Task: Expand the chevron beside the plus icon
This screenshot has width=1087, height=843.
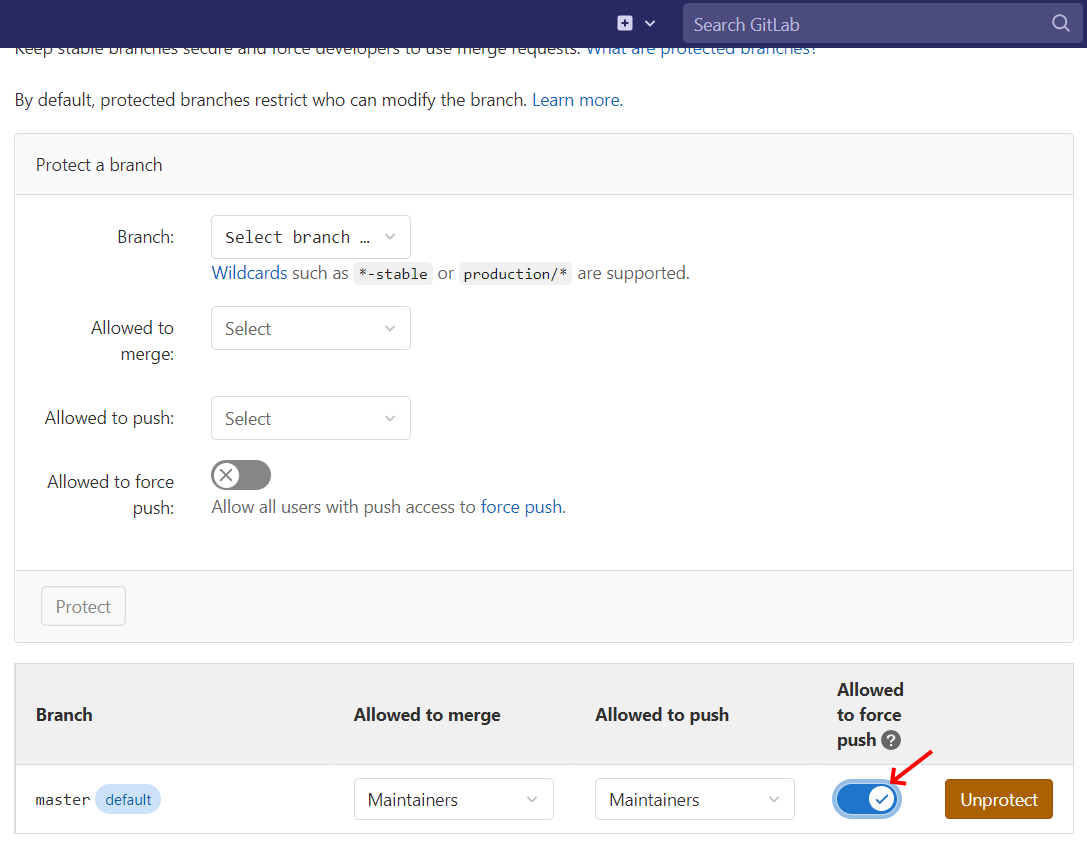Action: (650, 23)
